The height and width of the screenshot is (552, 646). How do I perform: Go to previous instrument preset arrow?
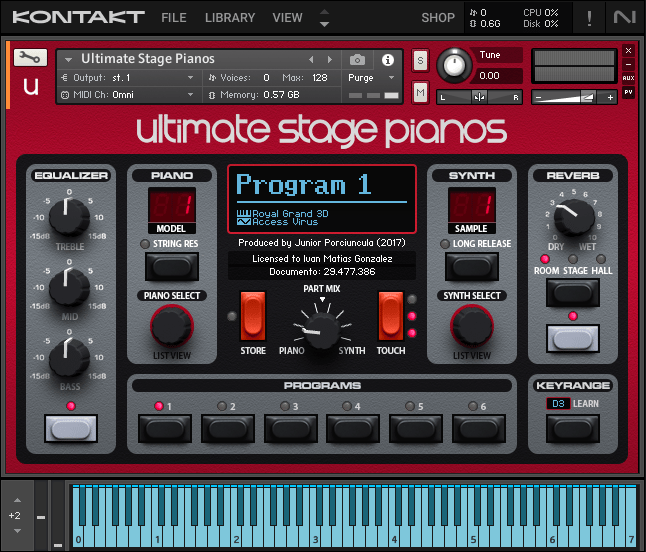(x=311, y=60)
